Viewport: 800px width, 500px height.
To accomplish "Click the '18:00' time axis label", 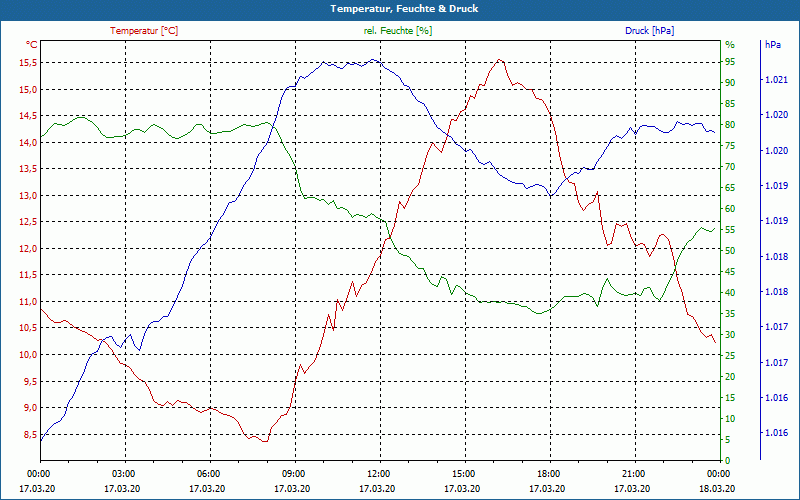I will (x=548, y=473).
